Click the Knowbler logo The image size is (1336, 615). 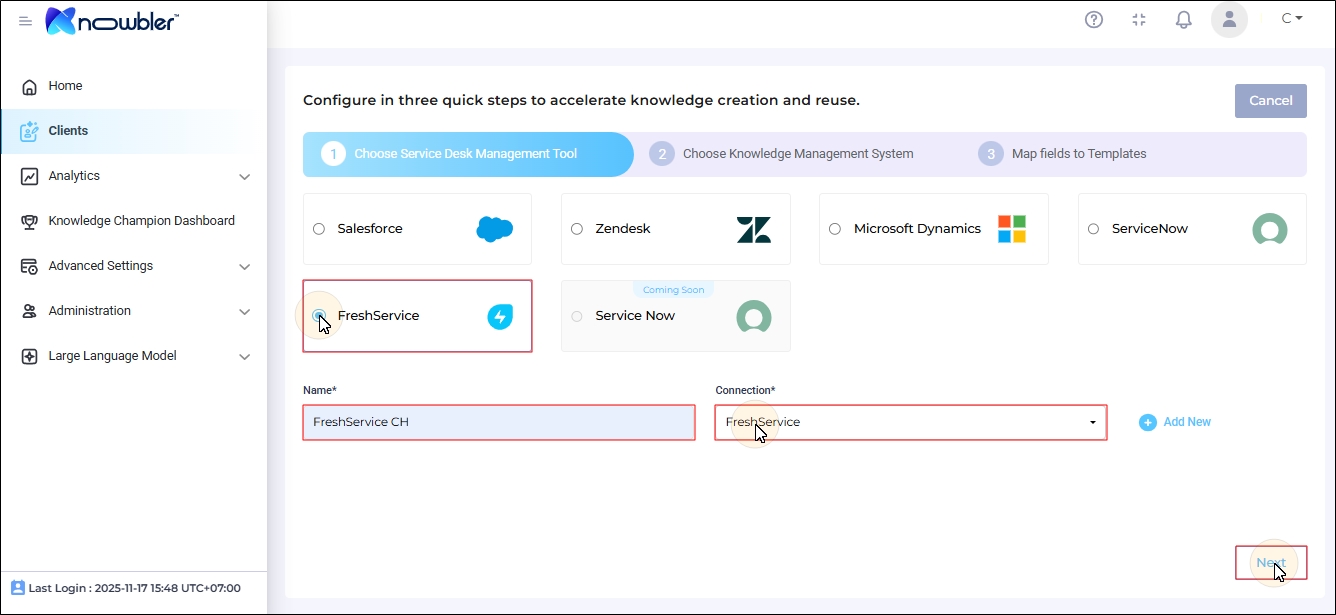(x=112, y=21)
